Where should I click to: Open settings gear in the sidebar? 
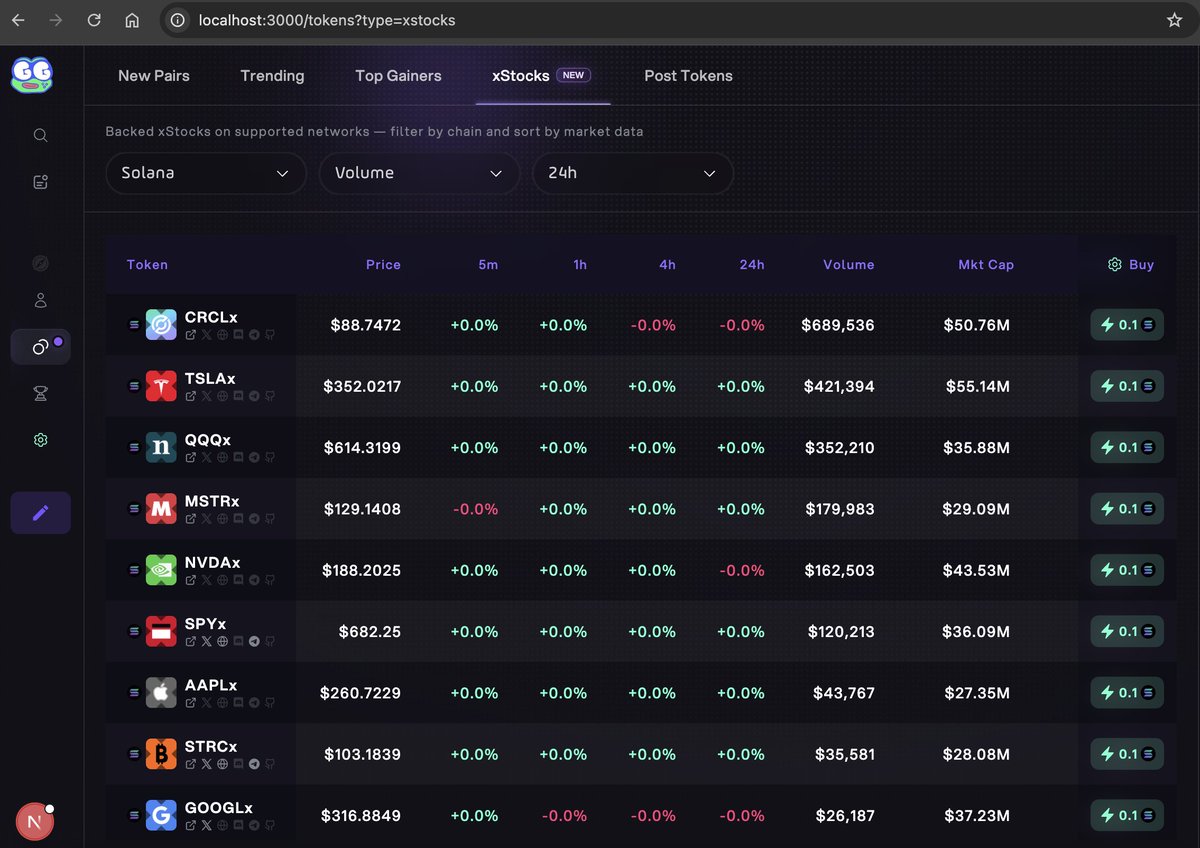pos(40,440)
